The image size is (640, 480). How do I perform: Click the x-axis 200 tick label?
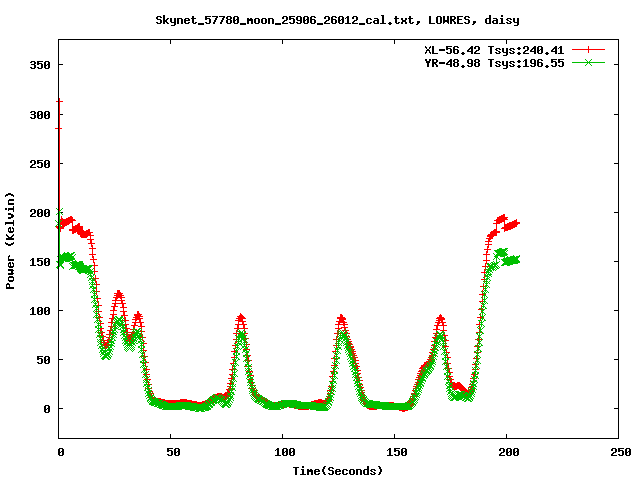click(509, 452)
